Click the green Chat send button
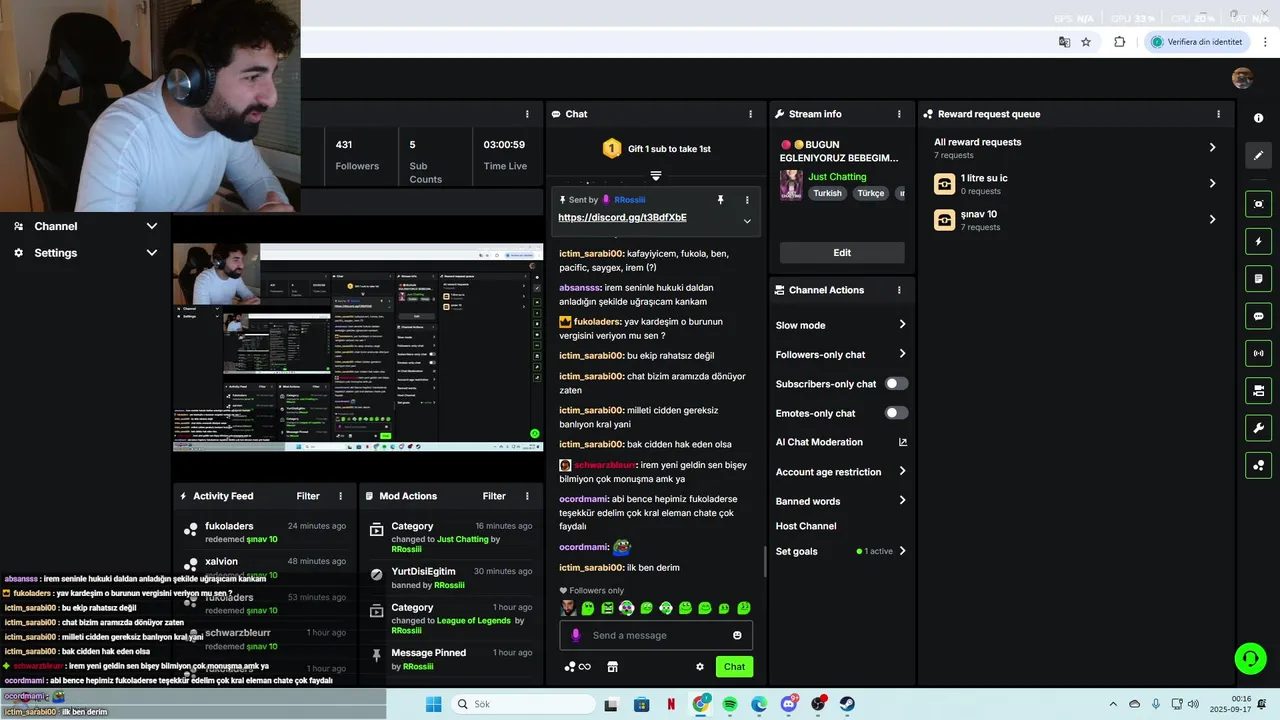This screenshot has height=720, width=1280. 734,667
